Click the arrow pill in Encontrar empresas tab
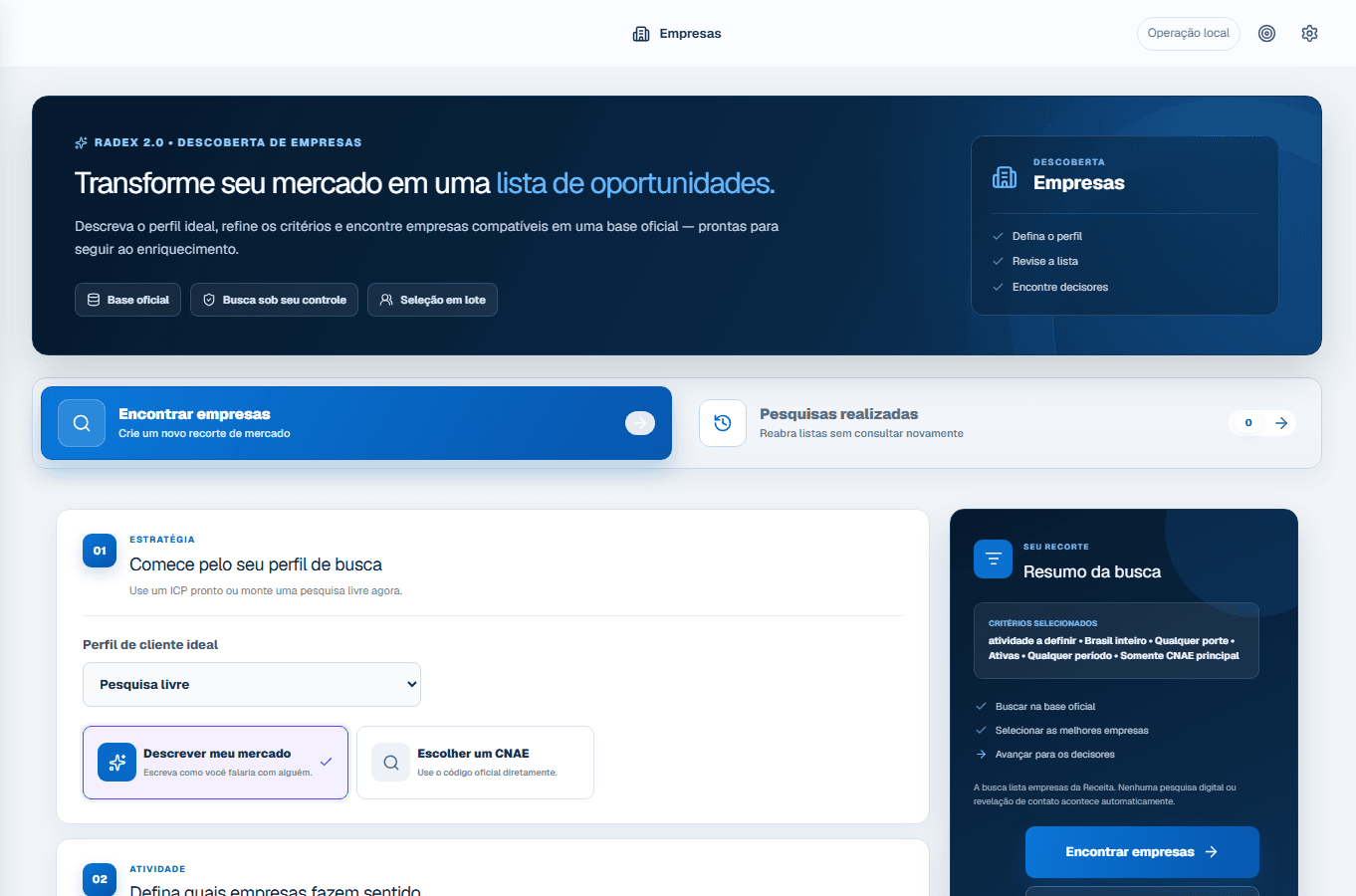Screen dimensions: 1356x896 pos(640,423)
